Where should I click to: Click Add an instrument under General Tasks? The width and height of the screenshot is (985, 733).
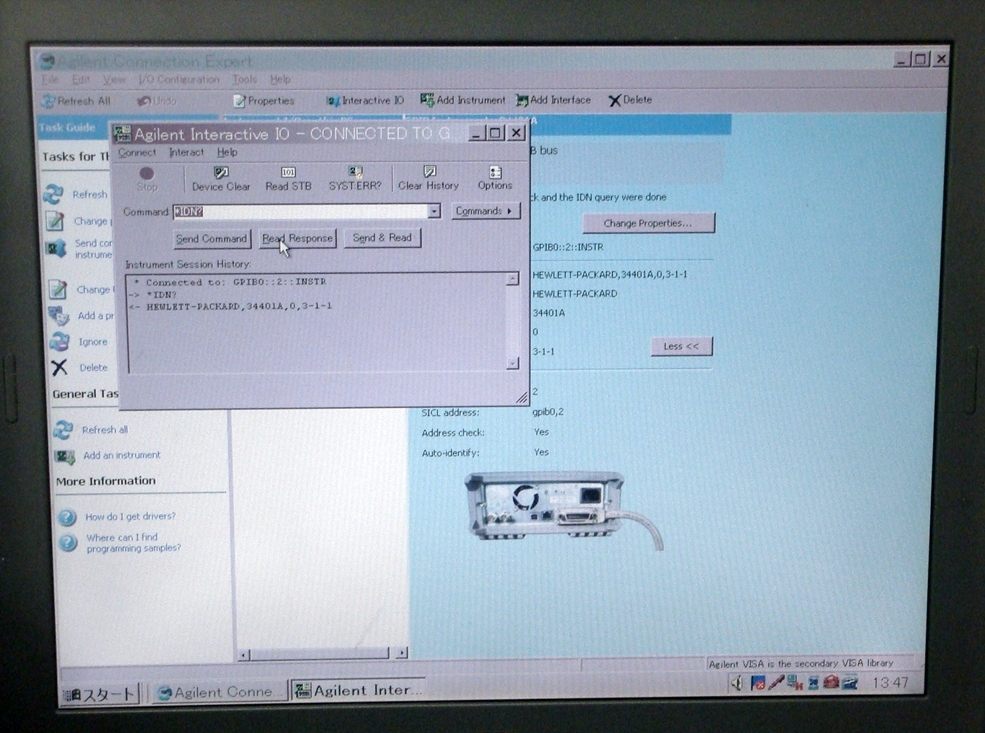(x=107, y=455)
